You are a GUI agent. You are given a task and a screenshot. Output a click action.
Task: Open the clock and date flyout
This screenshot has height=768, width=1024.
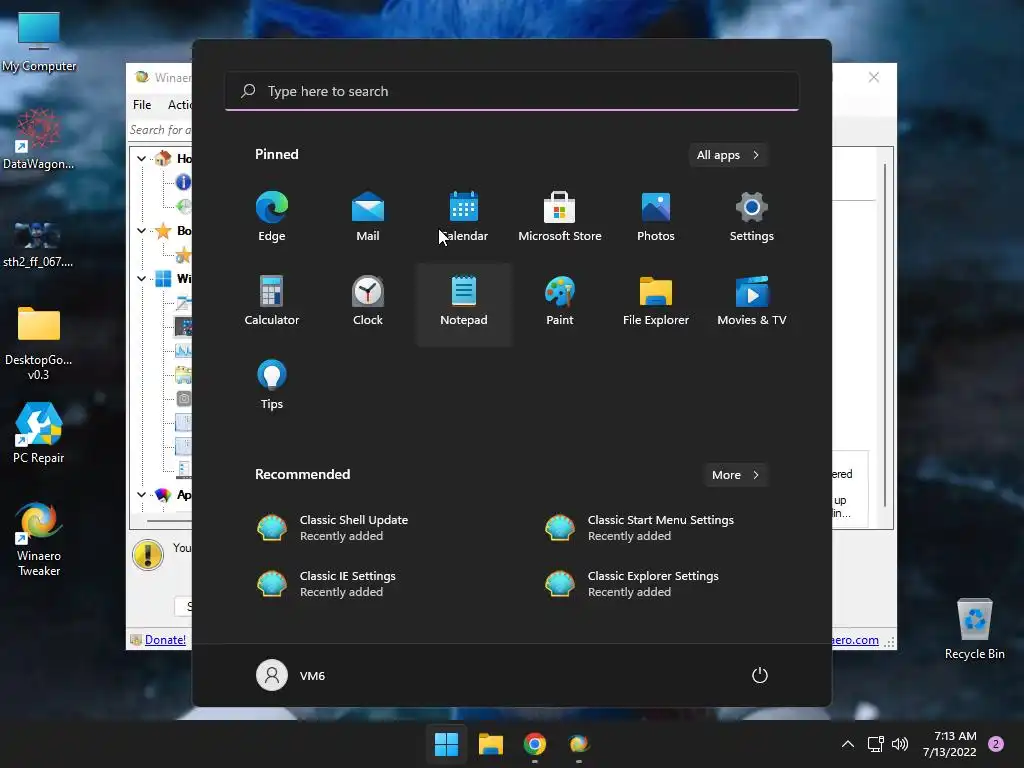[x=950, y=744]
